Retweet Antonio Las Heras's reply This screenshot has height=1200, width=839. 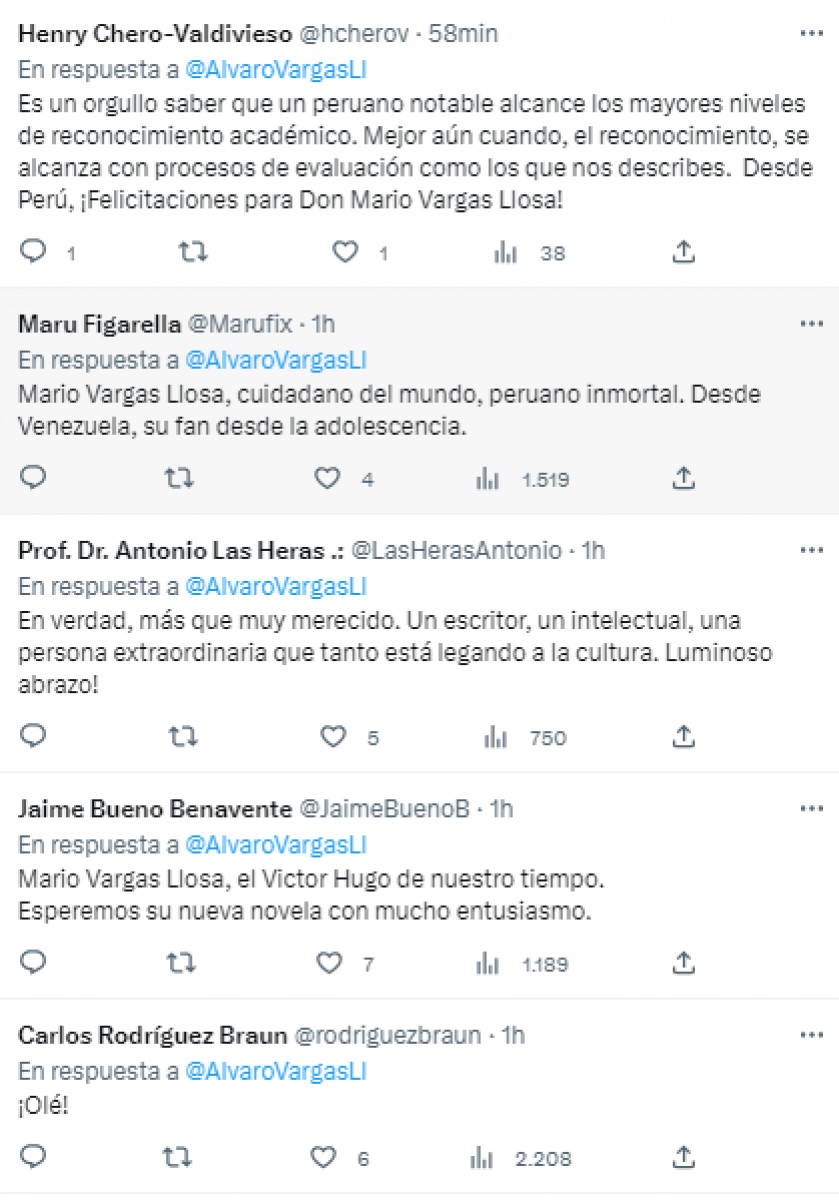coord(180,738)
